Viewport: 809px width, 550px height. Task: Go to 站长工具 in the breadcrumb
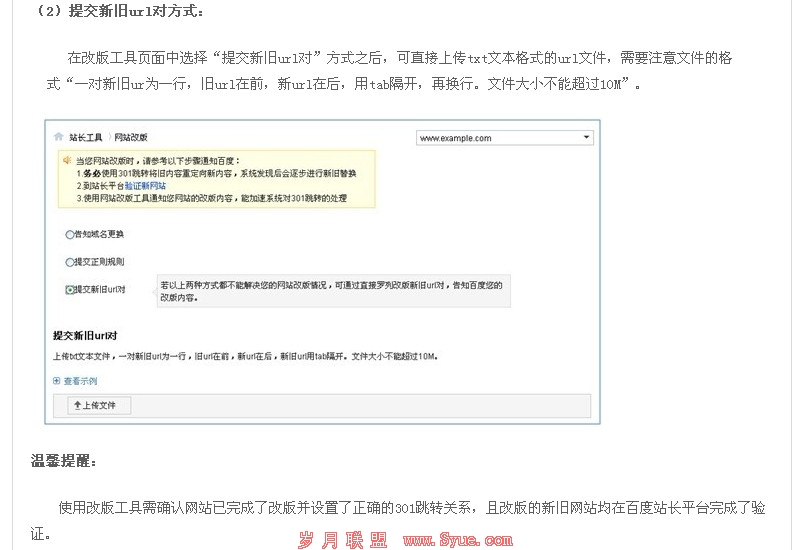click(x=86, y=137)
